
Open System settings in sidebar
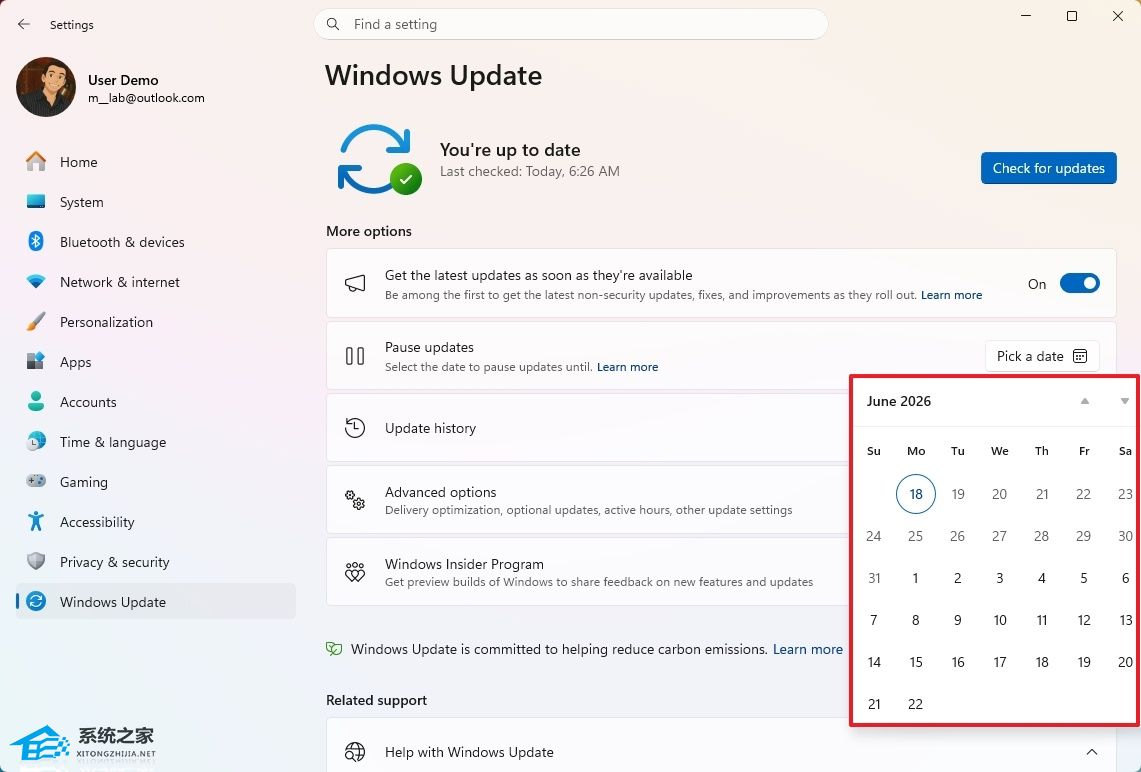click(x=156, y=202)
